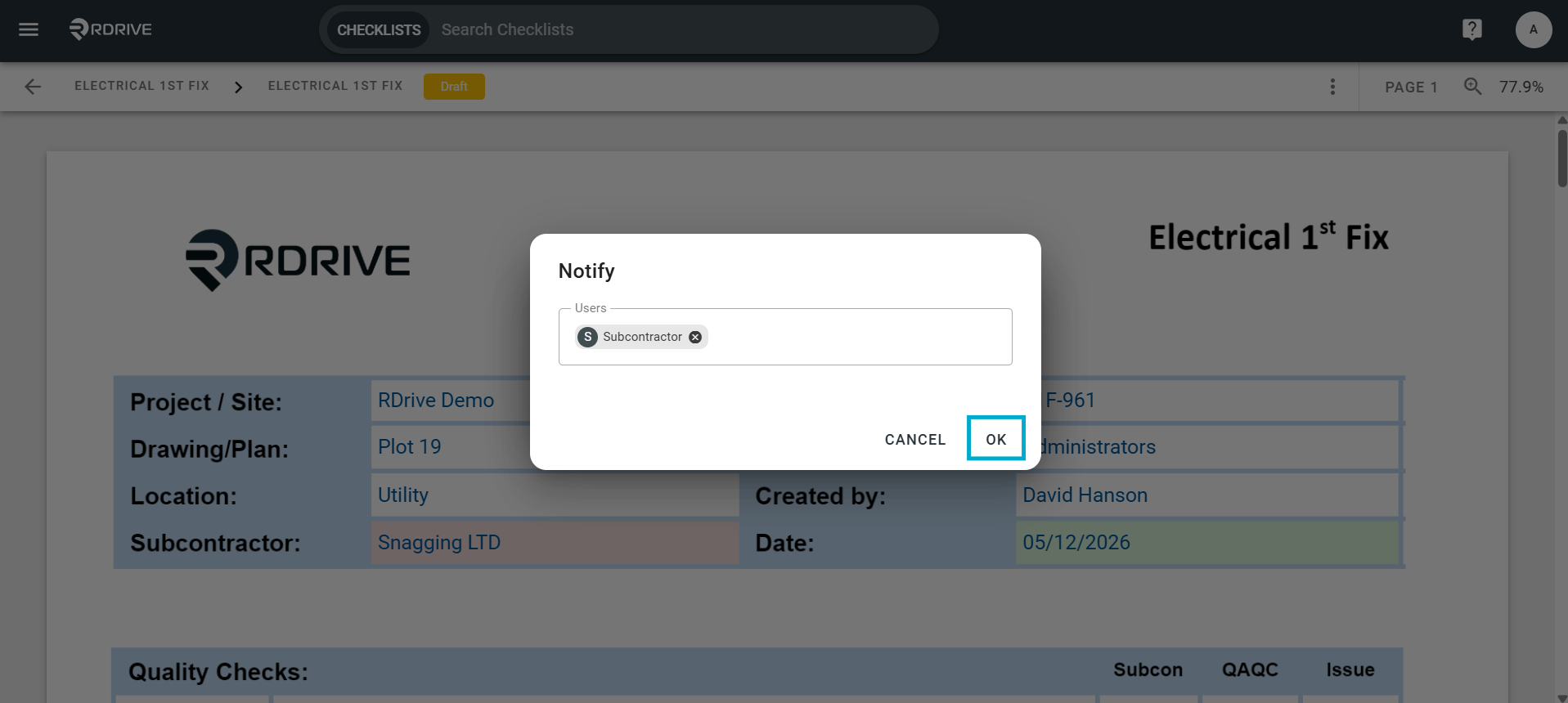
Task: Open the three-dot more options menu
Action: click(x=1332, y=87)
